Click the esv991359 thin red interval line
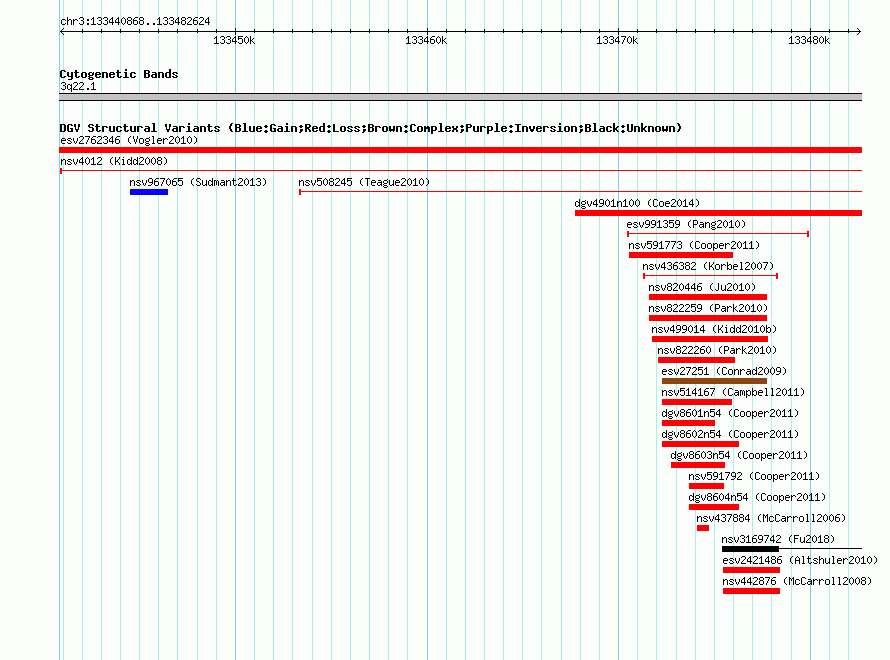The image size is (890, 660). (718, 234)
